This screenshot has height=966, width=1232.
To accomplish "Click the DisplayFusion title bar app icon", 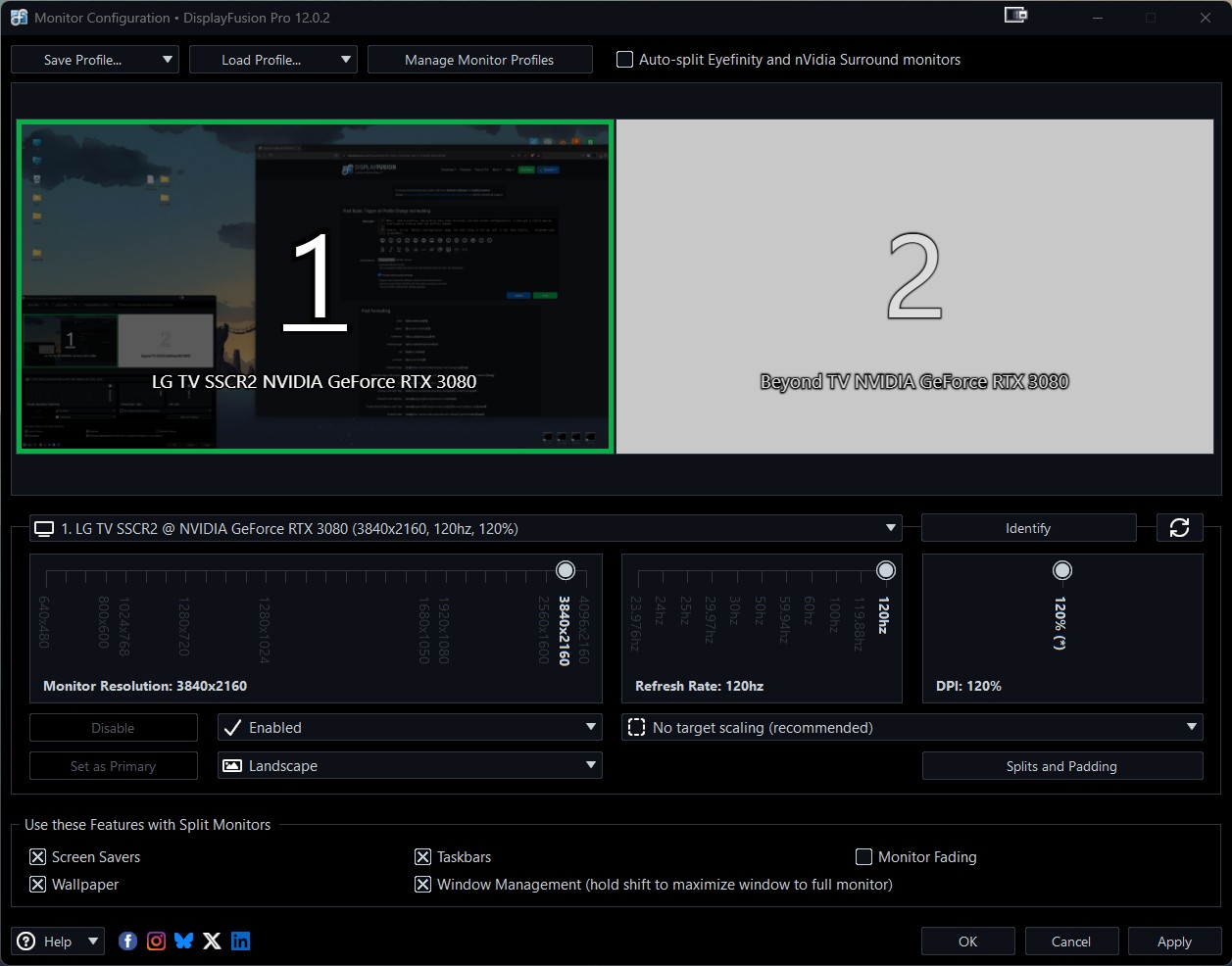I will click(x=19, y=18).
